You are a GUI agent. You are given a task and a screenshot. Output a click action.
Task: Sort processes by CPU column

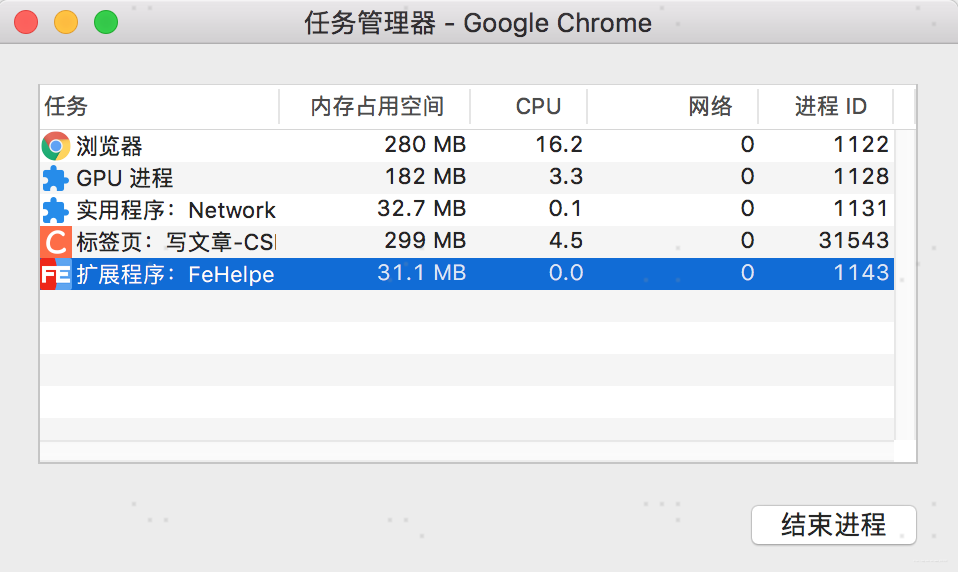click(x=538, y=106)
